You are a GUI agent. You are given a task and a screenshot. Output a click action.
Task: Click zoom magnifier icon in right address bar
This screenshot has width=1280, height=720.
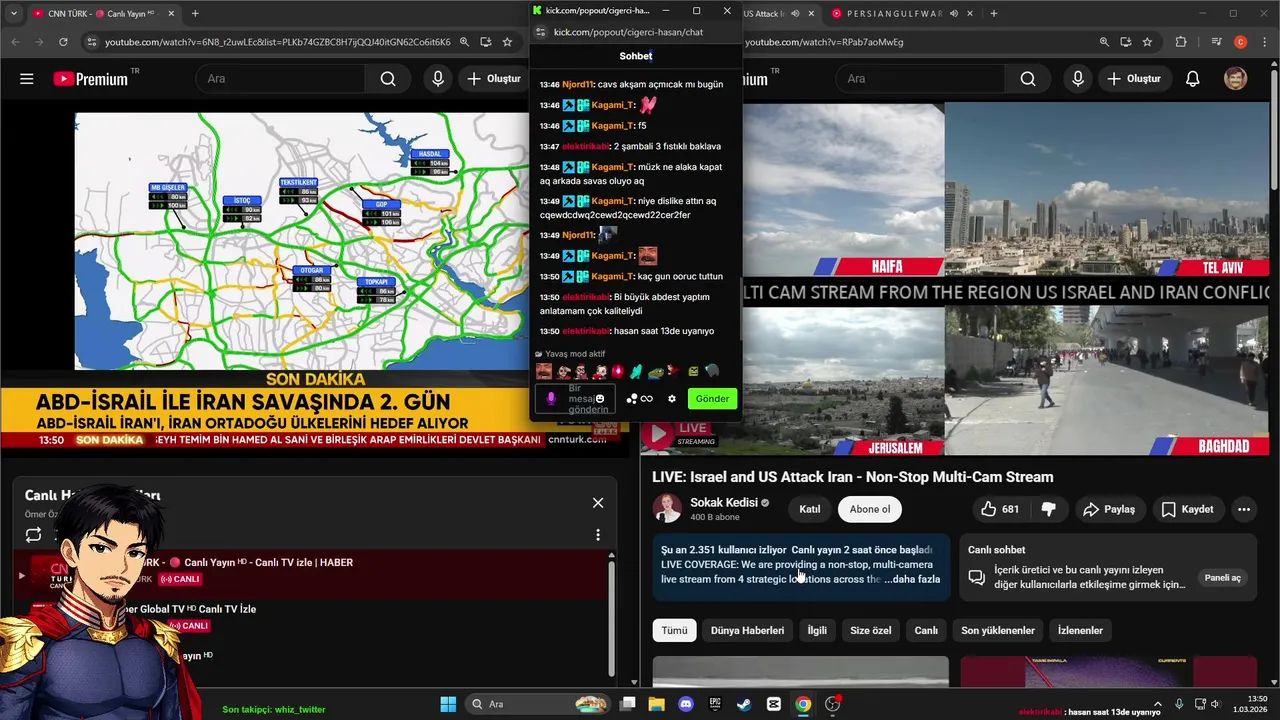pos(1104,42)
